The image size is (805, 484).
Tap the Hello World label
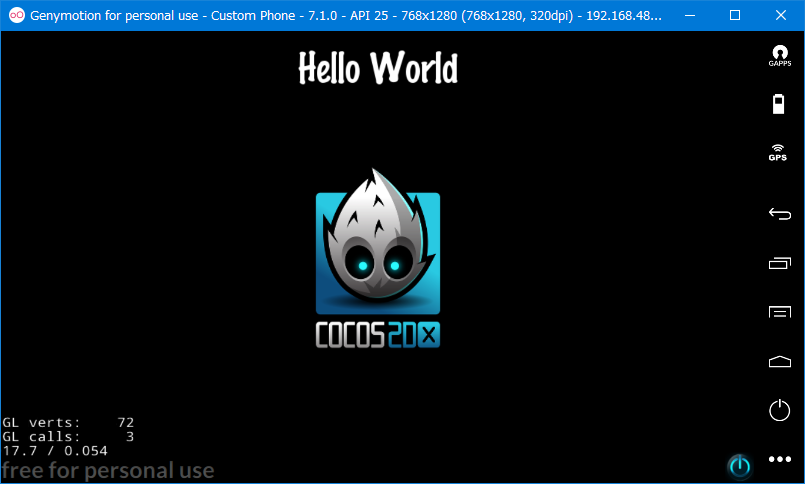378,68
